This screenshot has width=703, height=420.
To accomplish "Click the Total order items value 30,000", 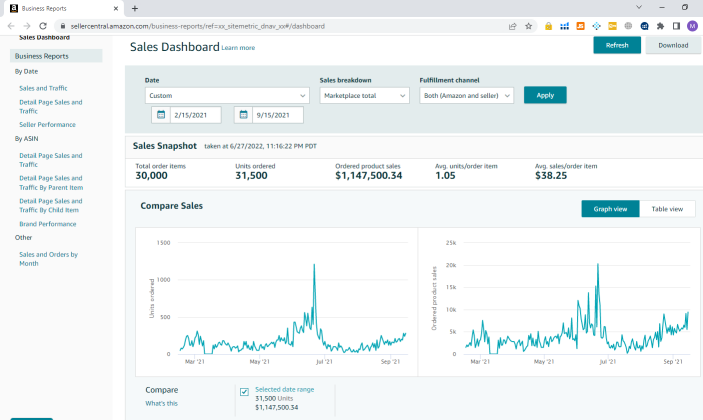I will [x=152, y=176].
